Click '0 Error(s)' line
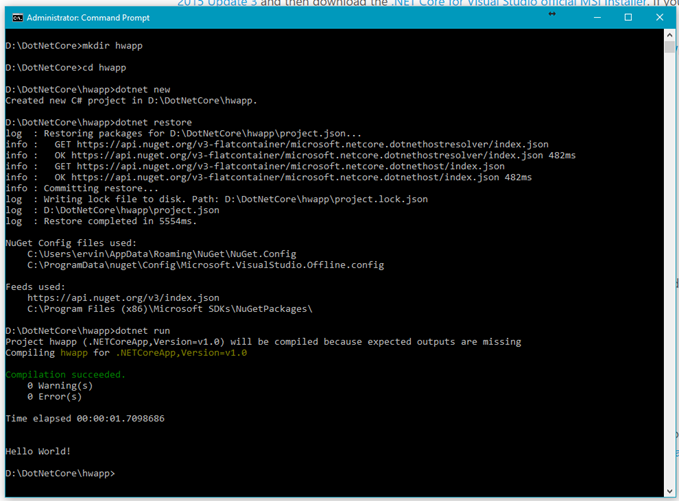This screenshot has height=501, width=679. click(55, 397)
